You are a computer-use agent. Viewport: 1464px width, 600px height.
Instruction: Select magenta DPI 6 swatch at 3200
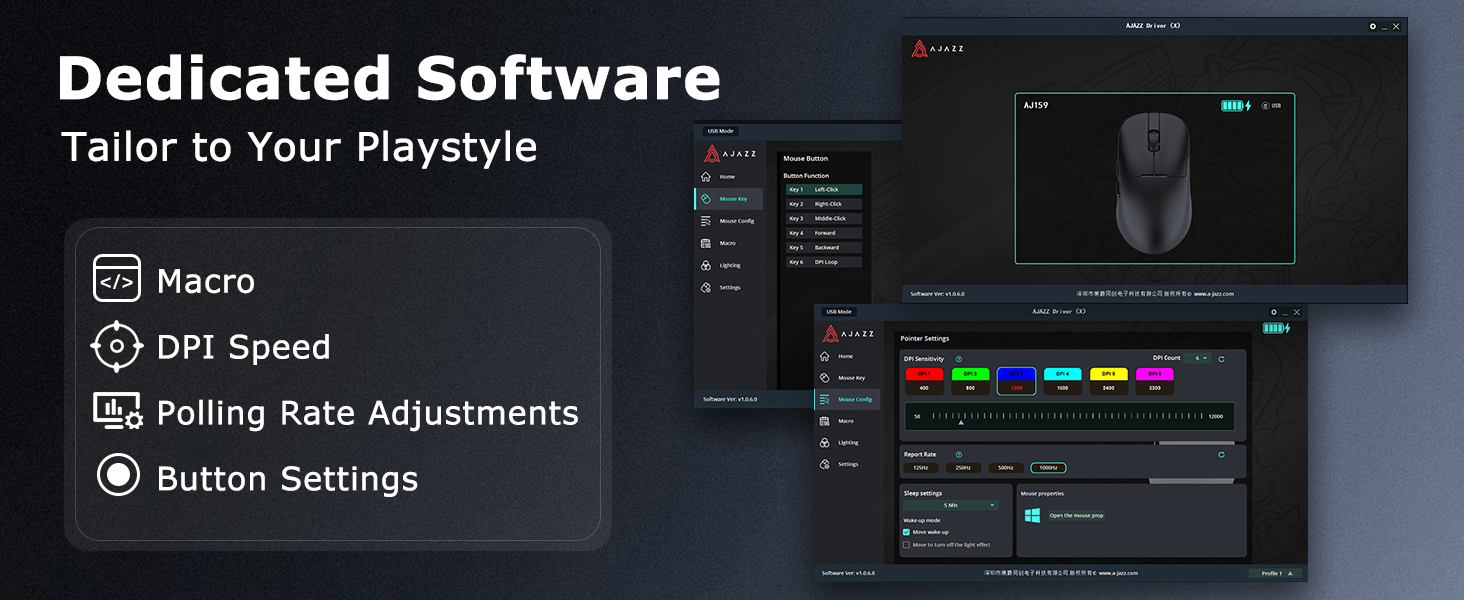(x=1154, y=380)
